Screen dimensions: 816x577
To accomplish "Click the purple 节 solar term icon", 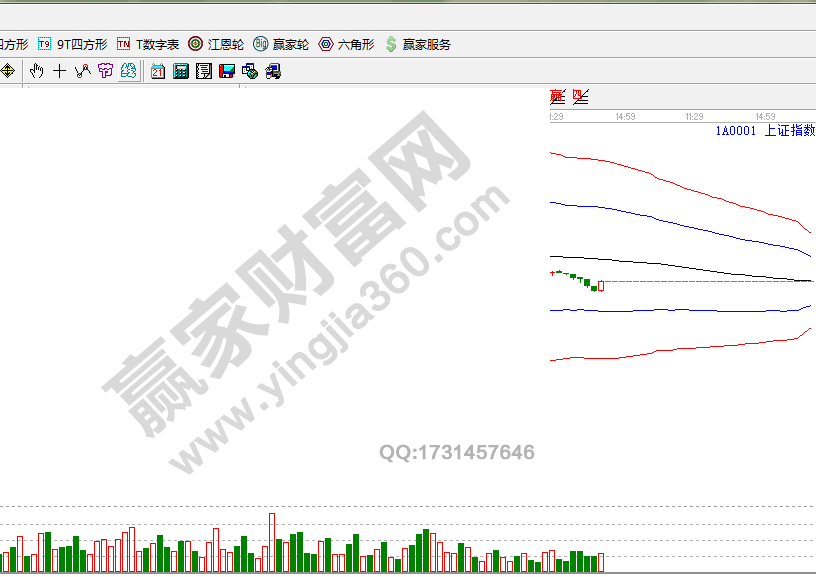I will pos(105,71).
